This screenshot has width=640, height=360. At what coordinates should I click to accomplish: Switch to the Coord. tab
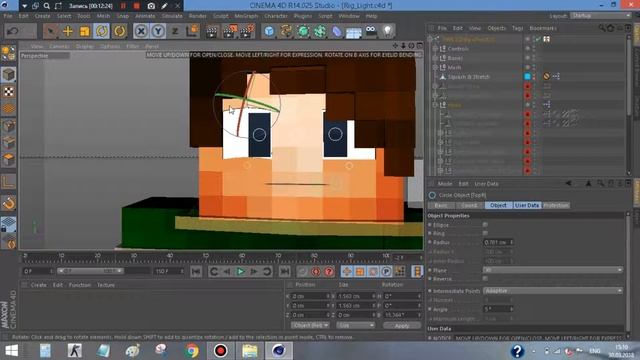click(x=469, y=205)
